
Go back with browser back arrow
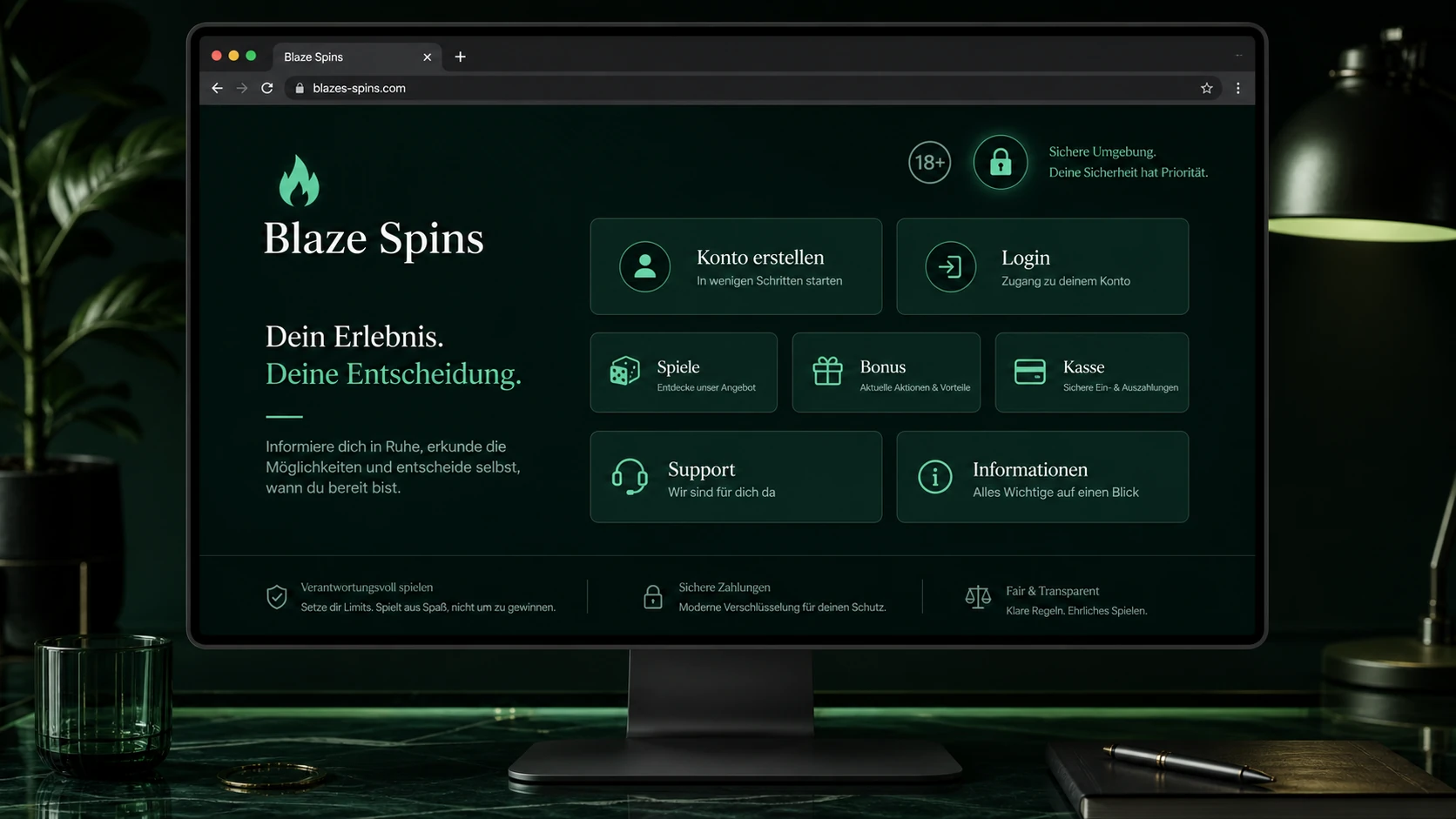pos(218,88)
